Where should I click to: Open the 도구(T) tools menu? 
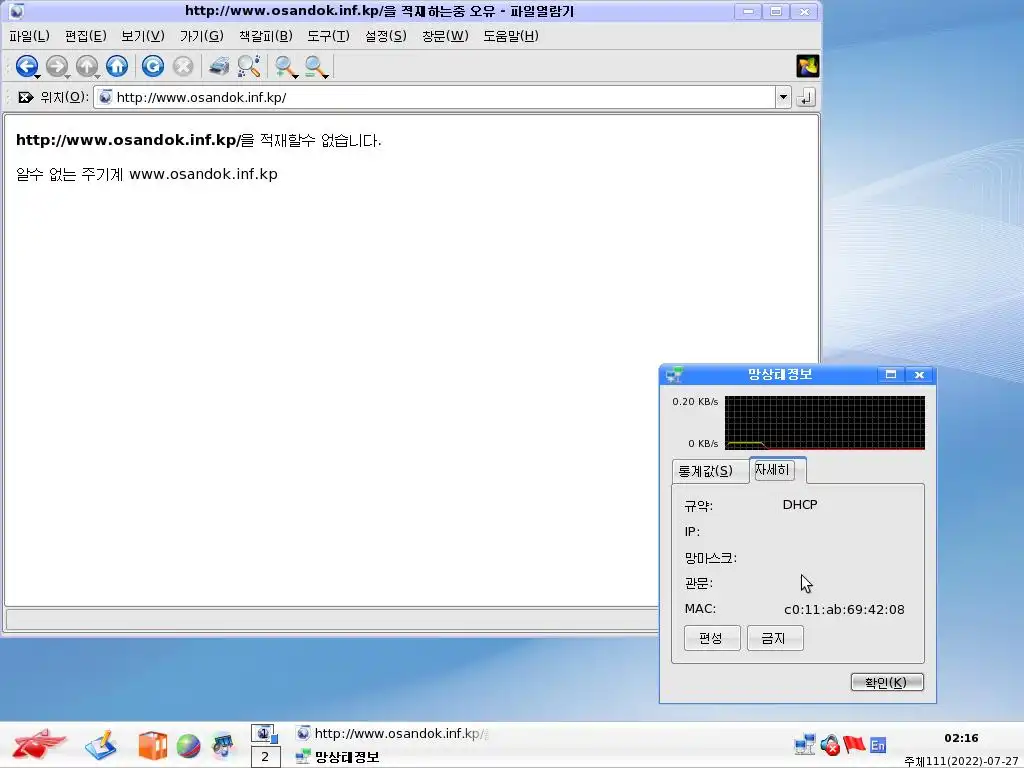[x=328, y=36]
